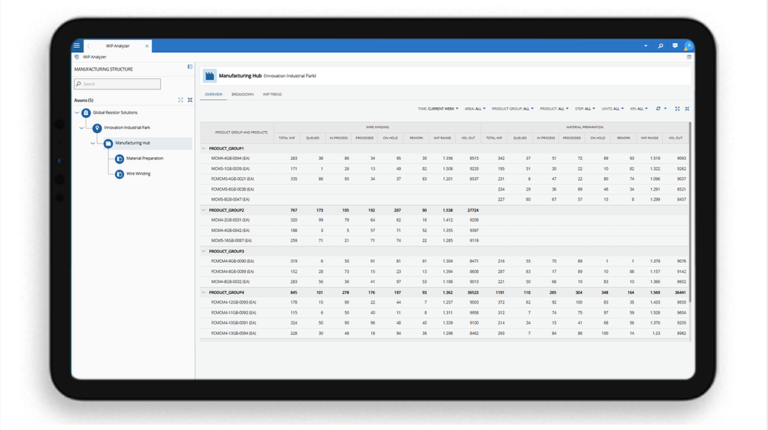
Task: Collapse all assets in tree
Action: (190, 100)
